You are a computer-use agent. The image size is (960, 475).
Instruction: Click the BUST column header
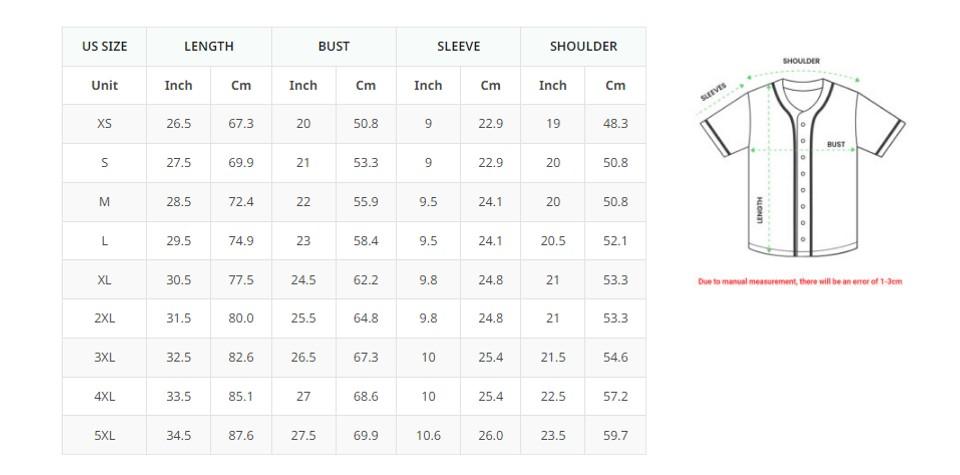pos(334,47)
